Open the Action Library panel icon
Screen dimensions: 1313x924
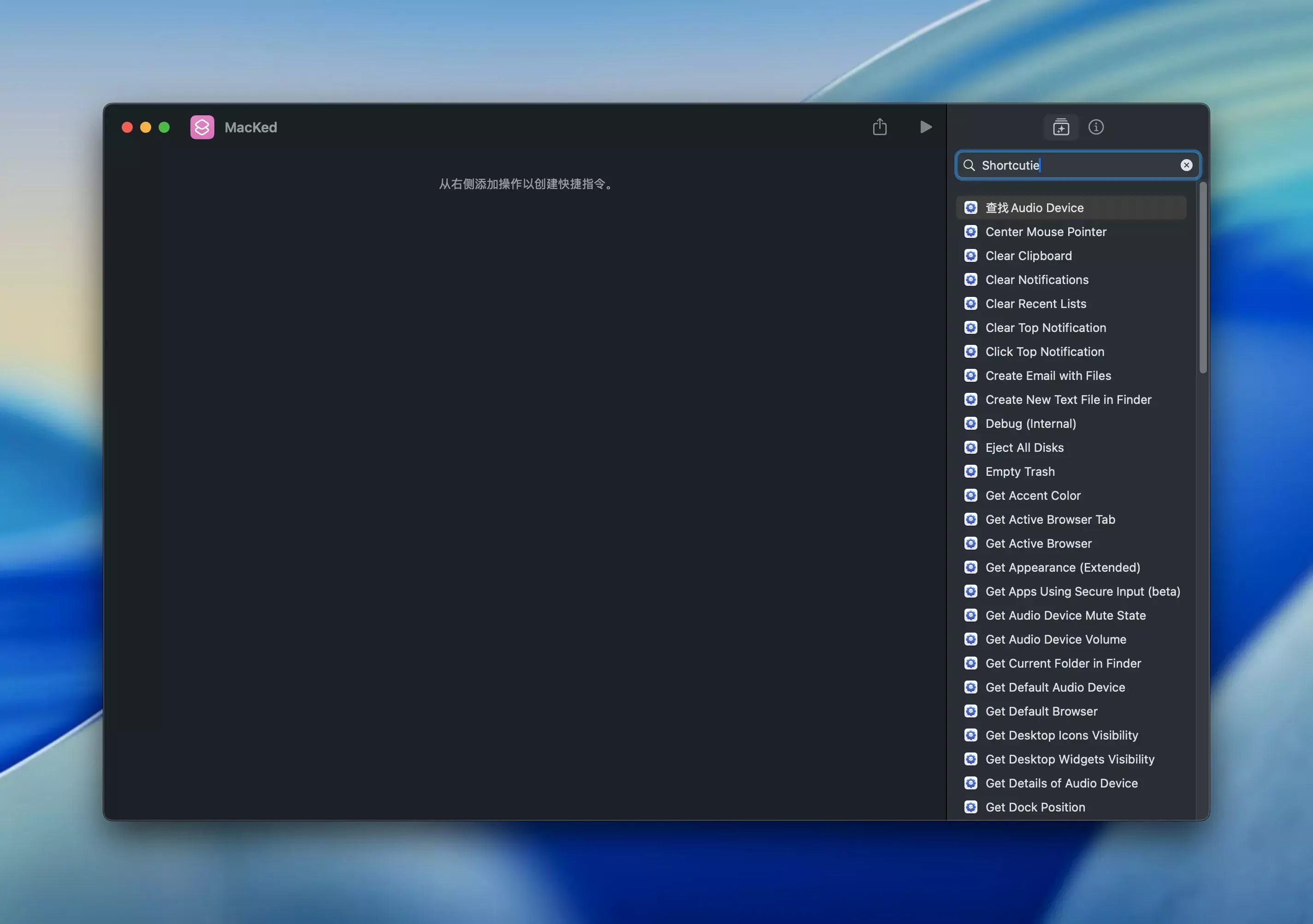pos(1061,127)
